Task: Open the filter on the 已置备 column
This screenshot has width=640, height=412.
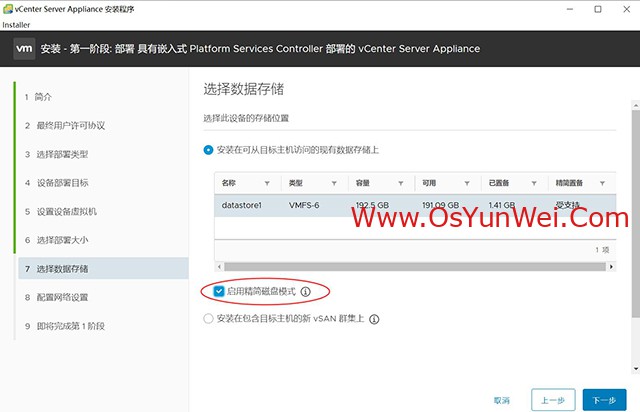Action: 533,183
